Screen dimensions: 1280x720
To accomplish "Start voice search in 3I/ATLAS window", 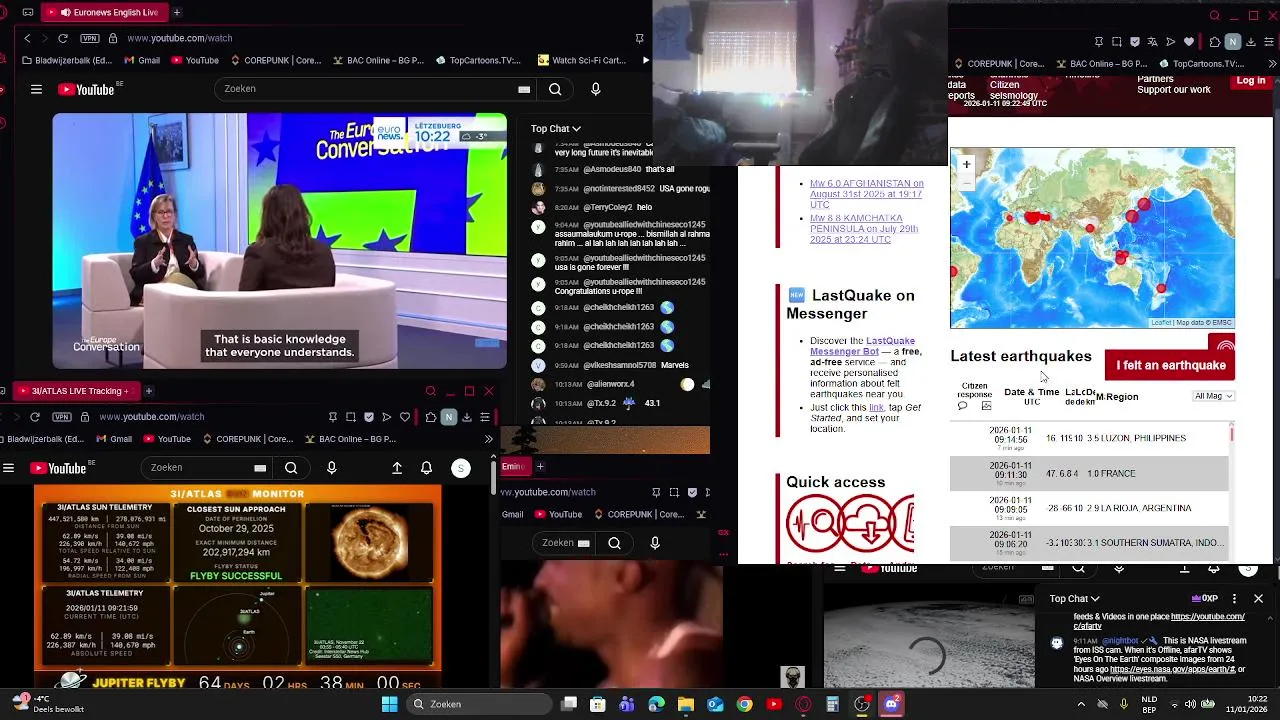I will (331, 468).
